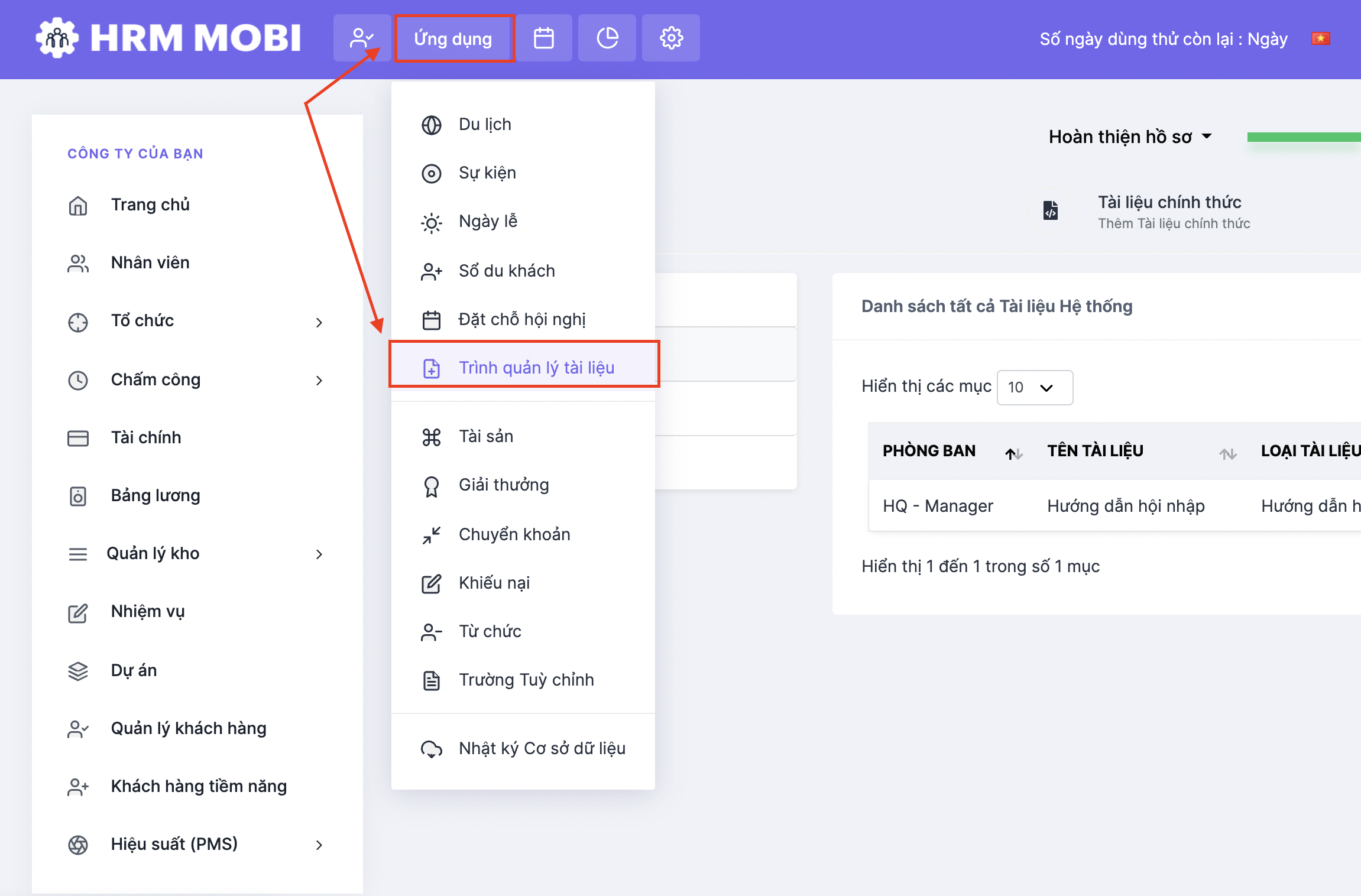Open the calendar icon in top bar

tap(543, 38)
